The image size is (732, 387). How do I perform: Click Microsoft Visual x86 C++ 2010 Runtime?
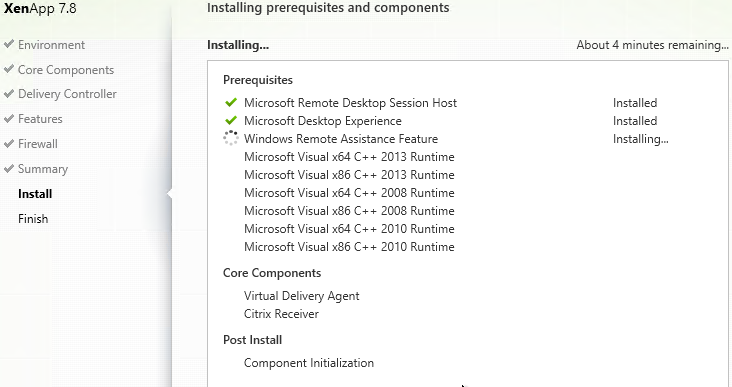(349, 246)
